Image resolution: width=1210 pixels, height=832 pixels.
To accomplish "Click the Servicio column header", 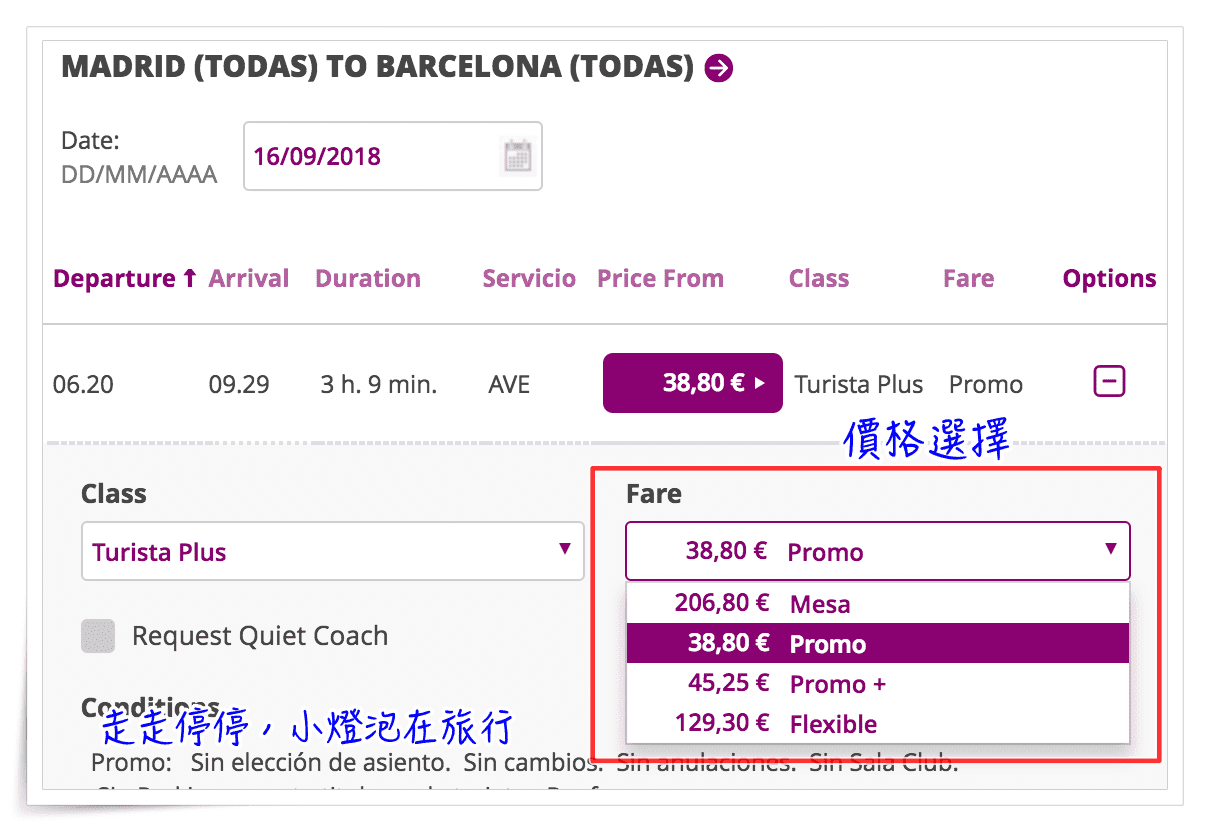I will (x=529, y=279).
